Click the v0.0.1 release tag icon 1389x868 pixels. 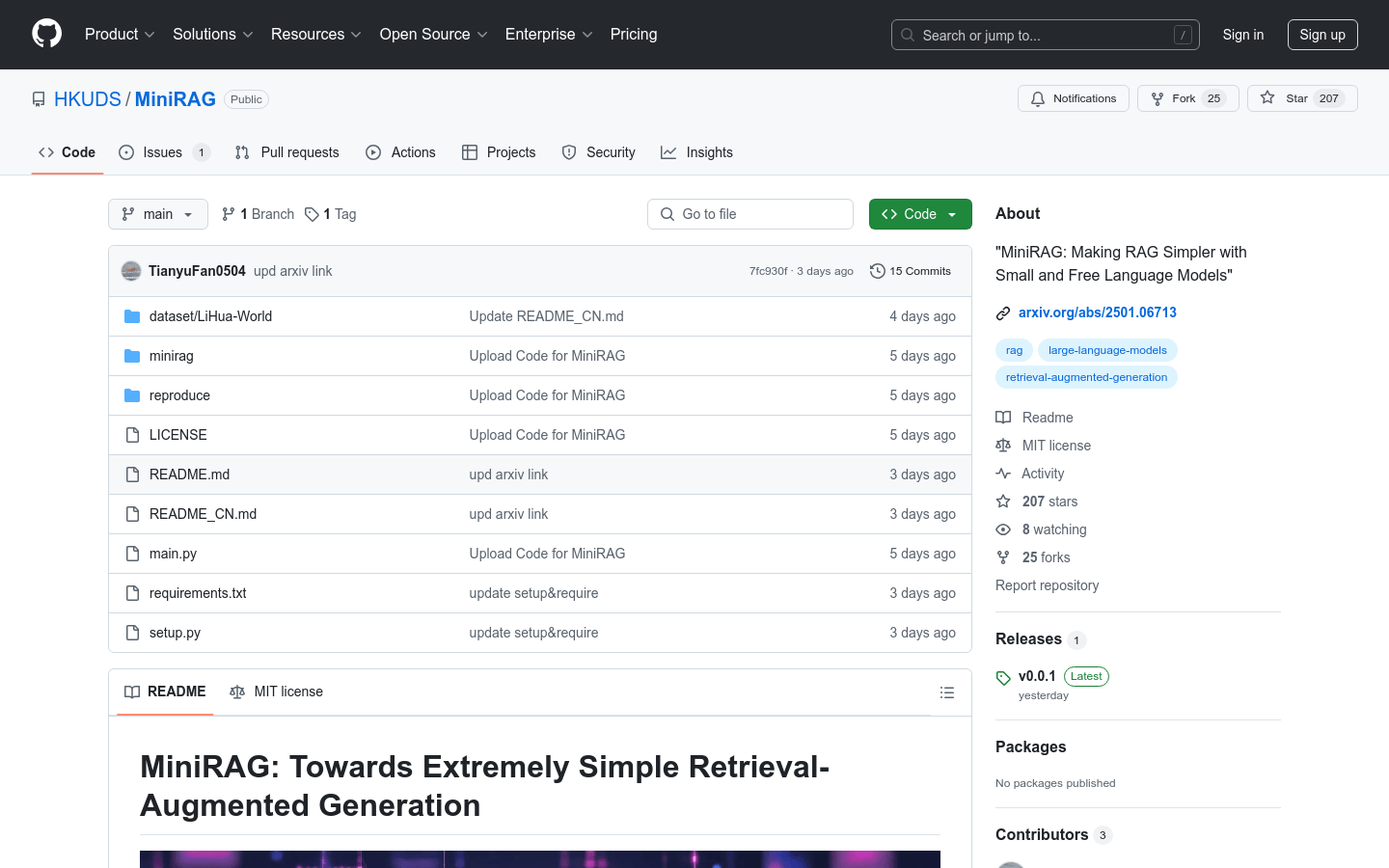[1003, 678]
